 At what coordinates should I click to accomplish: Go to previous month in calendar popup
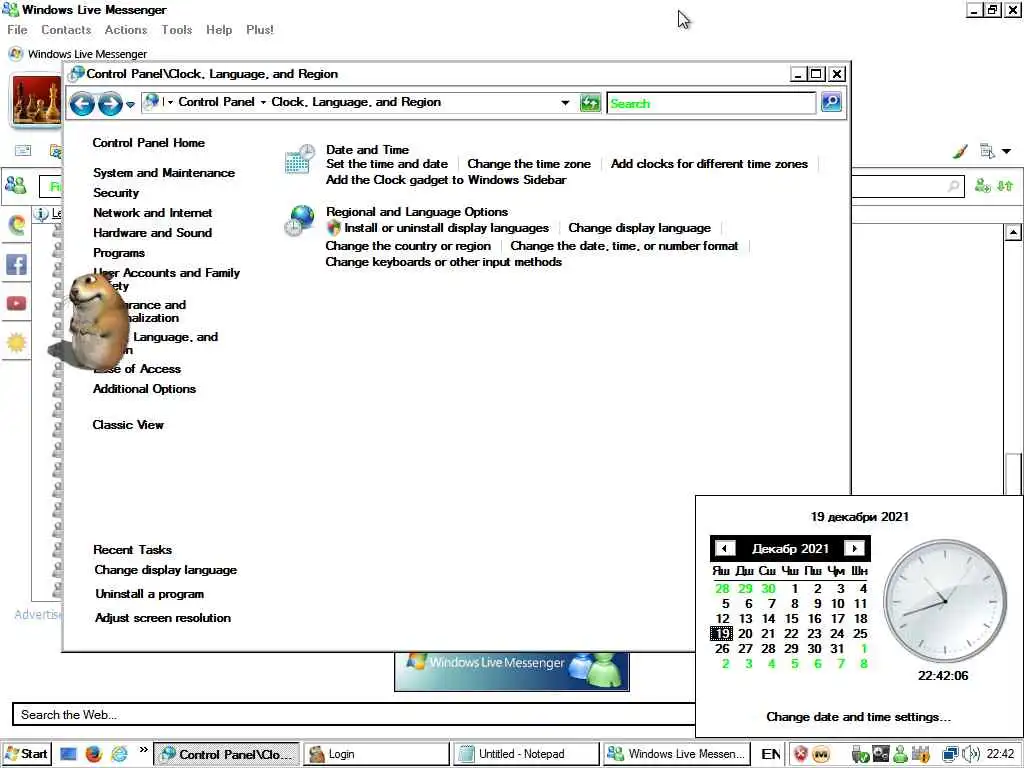[x=724, y=549]
